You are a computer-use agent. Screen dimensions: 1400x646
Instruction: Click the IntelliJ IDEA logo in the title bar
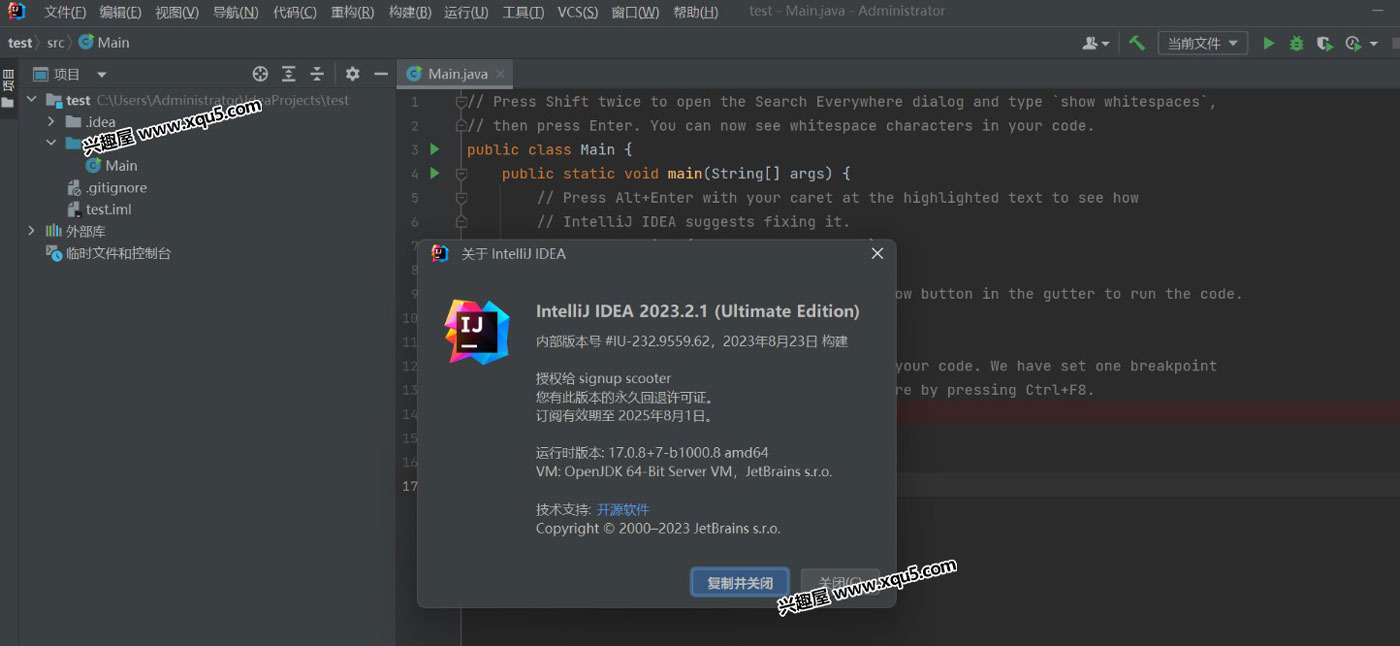click(16, 12)
